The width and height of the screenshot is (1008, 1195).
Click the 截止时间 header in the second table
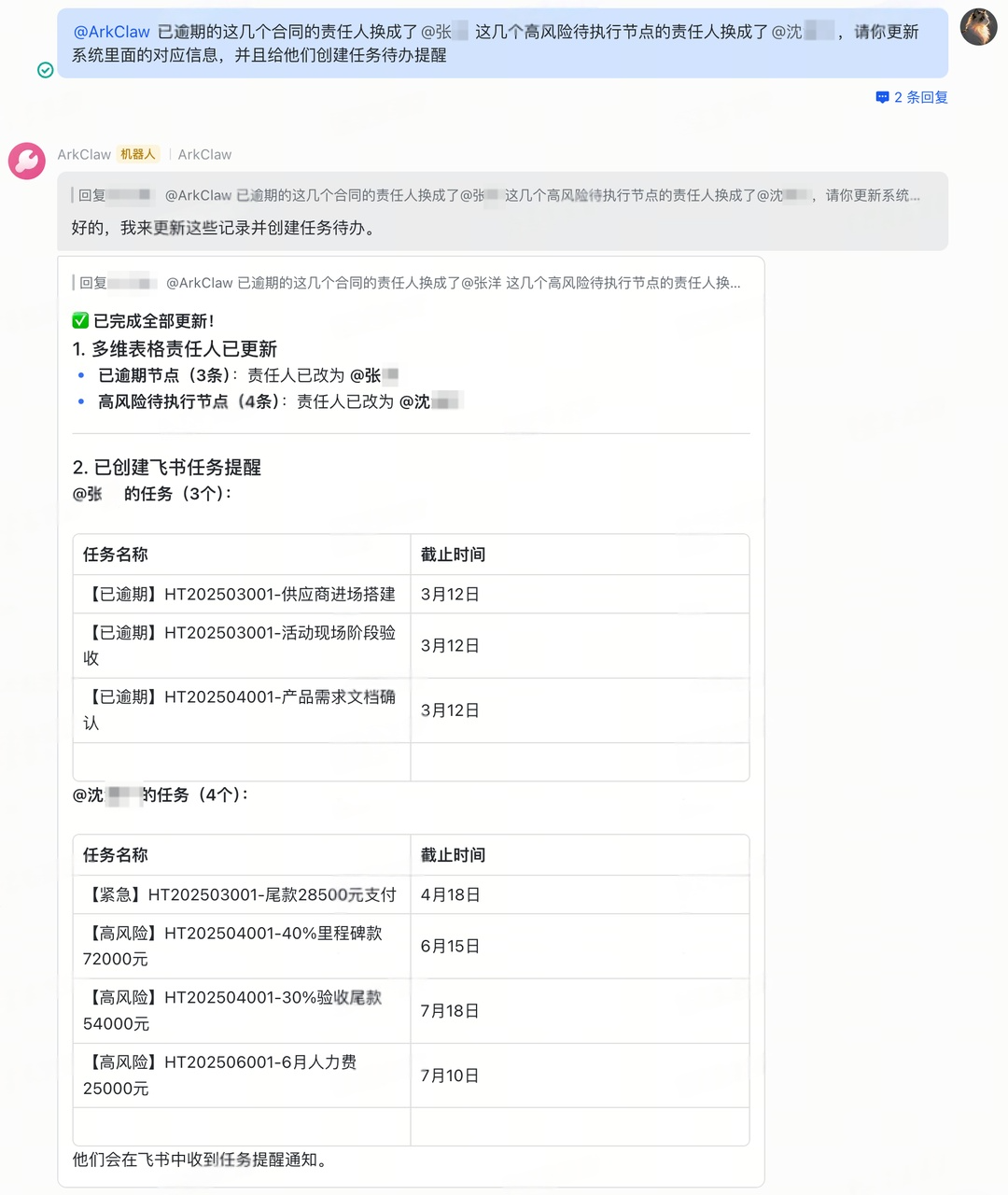point(453,855)
